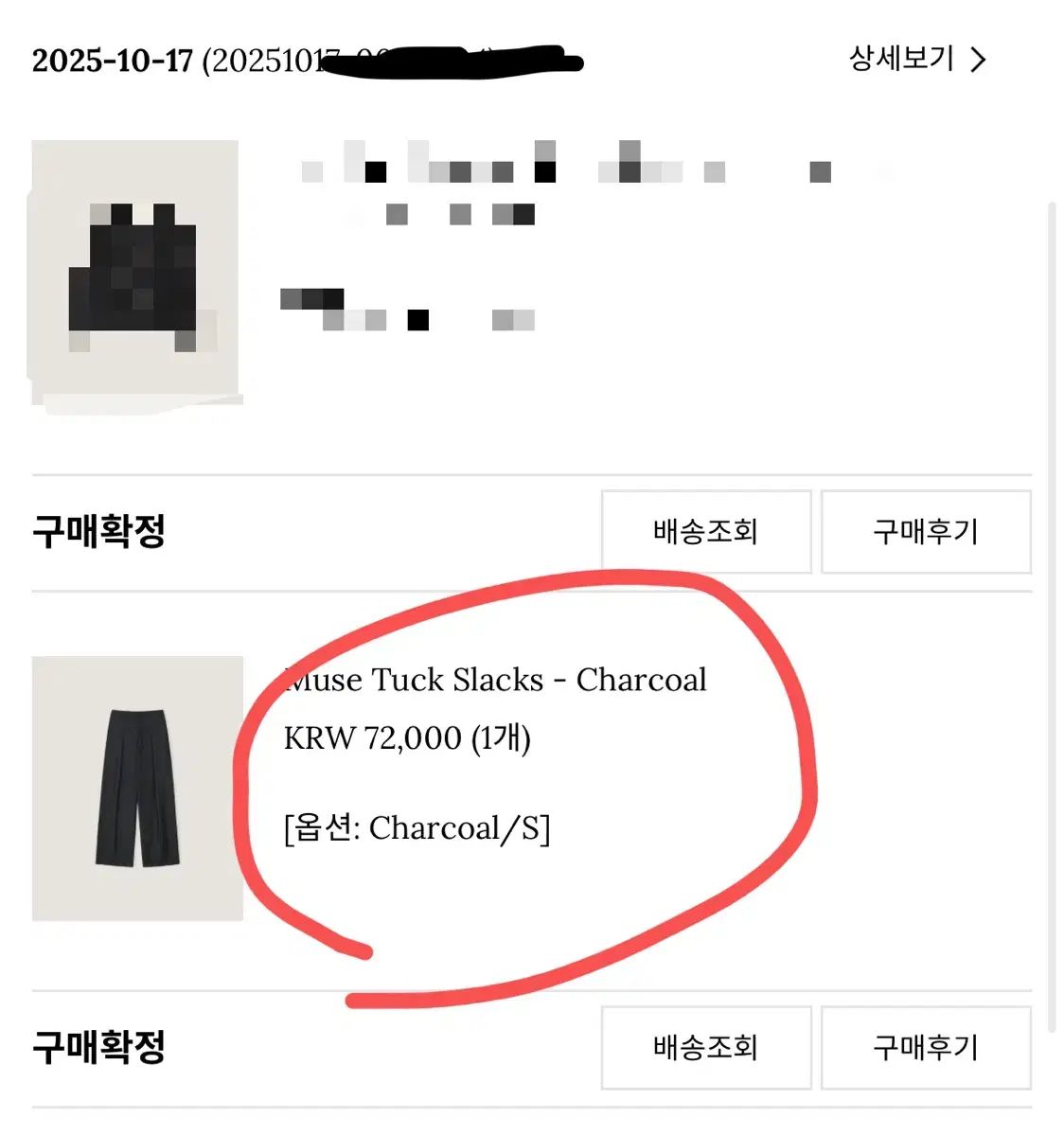Click the pixelated option text of the first item
Image resolution: width=1064 pixels, height=1136 pixels.
[x=407, y=311]
